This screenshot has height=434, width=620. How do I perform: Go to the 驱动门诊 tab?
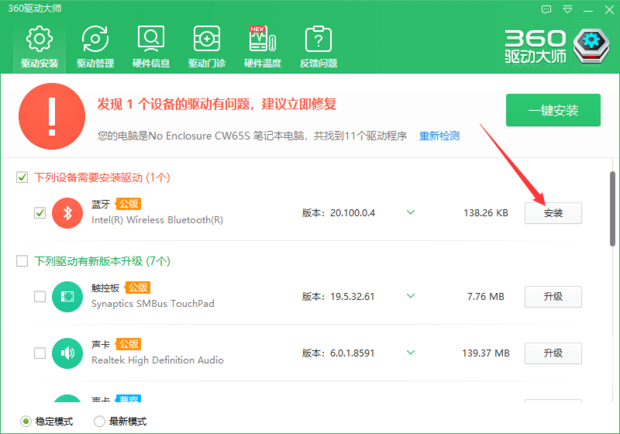(206, 47)
